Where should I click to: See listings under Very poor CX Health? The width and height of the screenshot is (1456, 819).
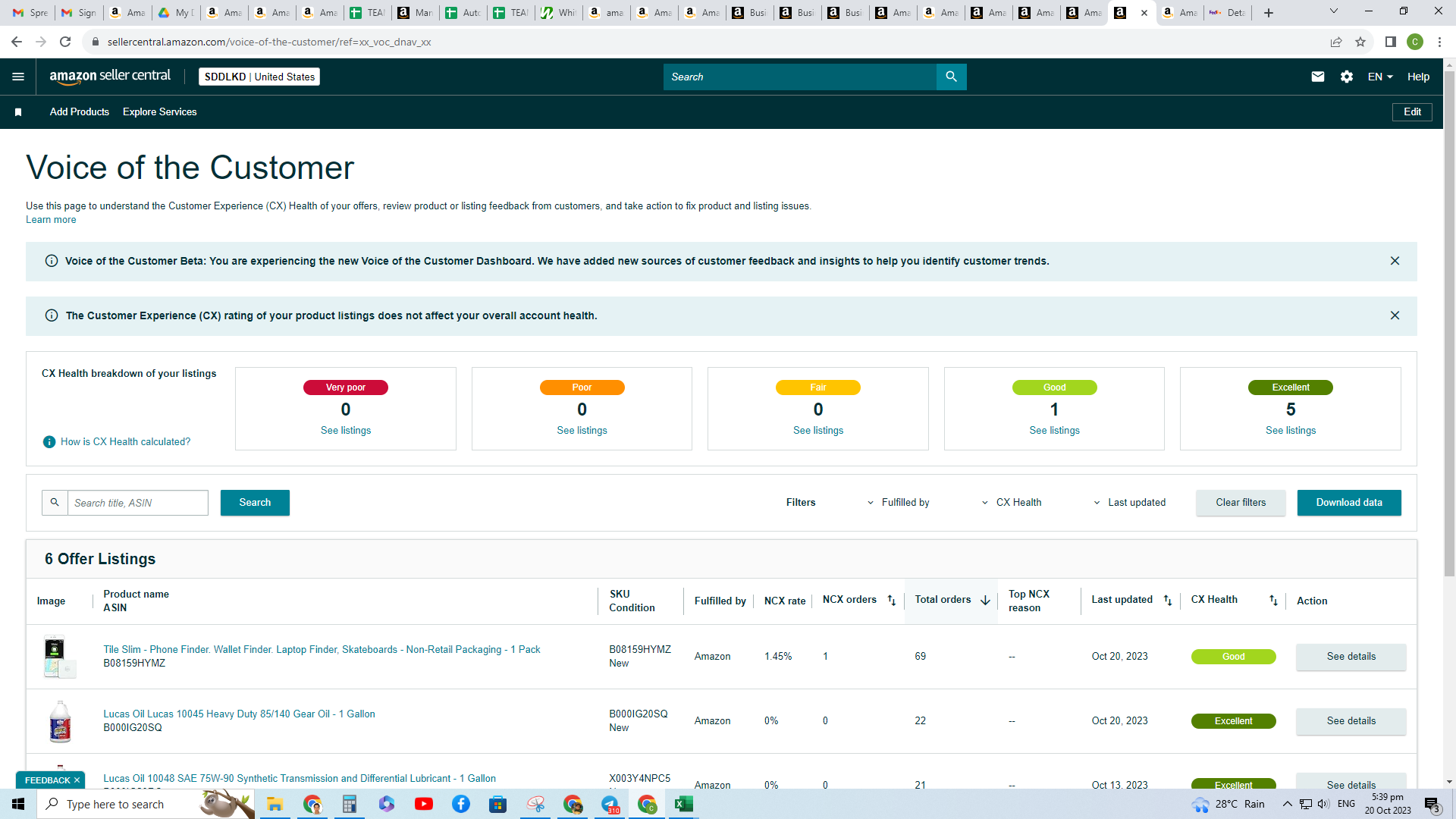coord(346,431)
